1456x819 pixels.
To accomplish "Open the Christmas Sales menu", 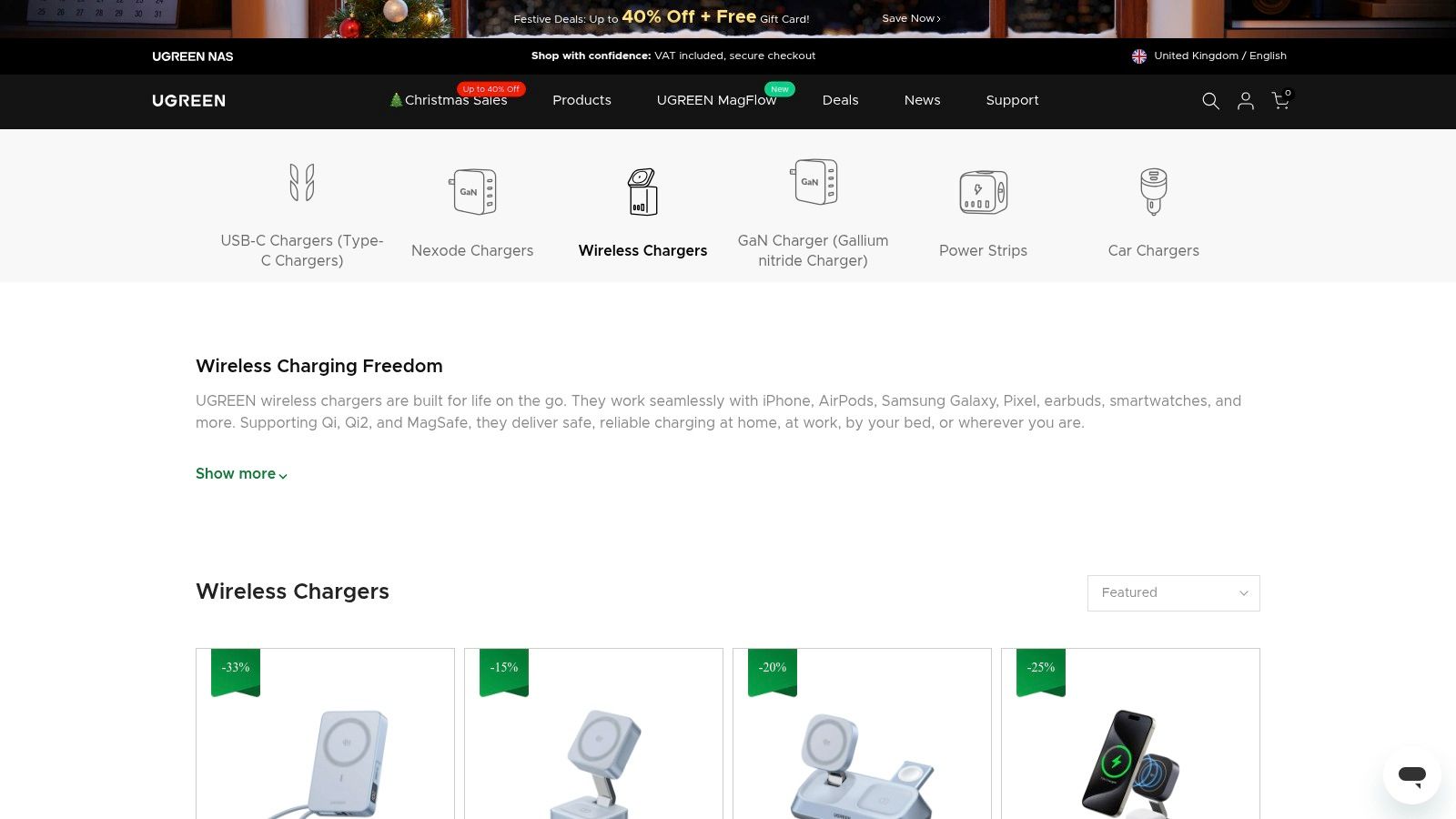I will click(449, 100).
